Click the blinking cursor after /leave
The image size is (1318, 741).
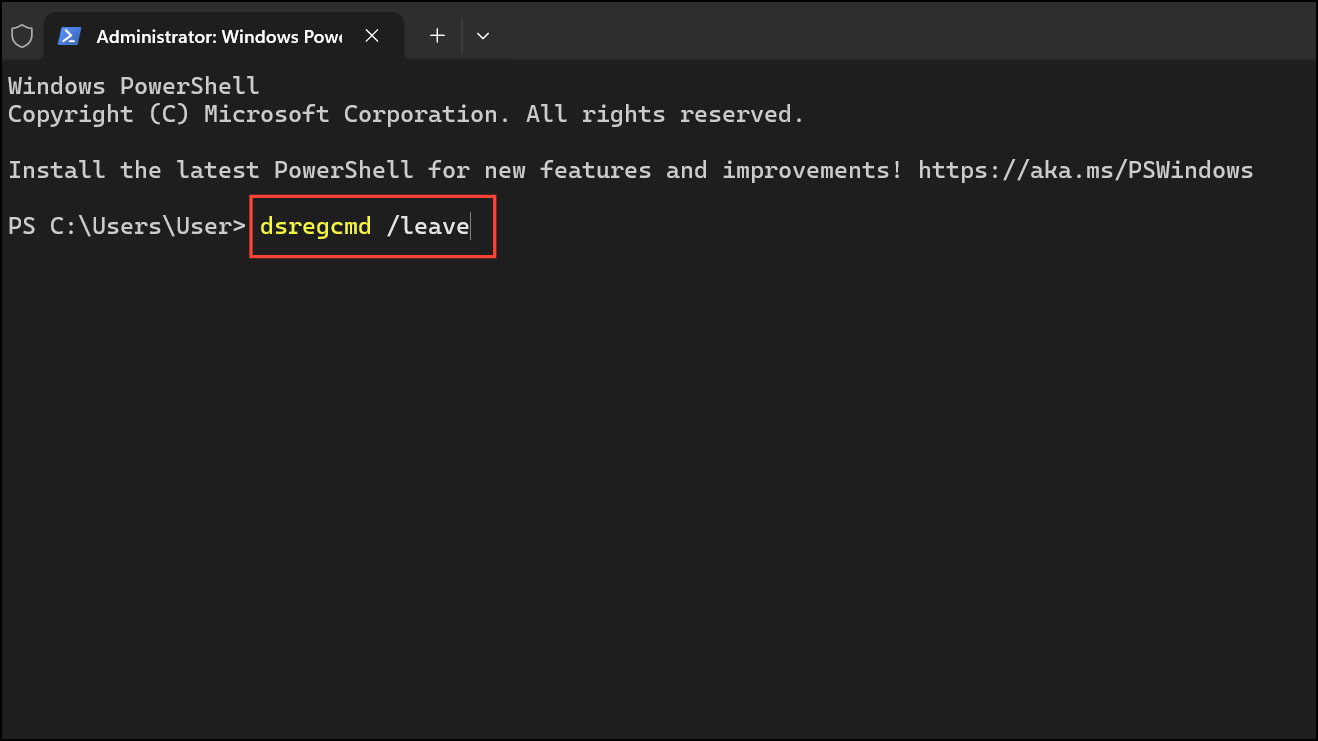tap(470, 226)
